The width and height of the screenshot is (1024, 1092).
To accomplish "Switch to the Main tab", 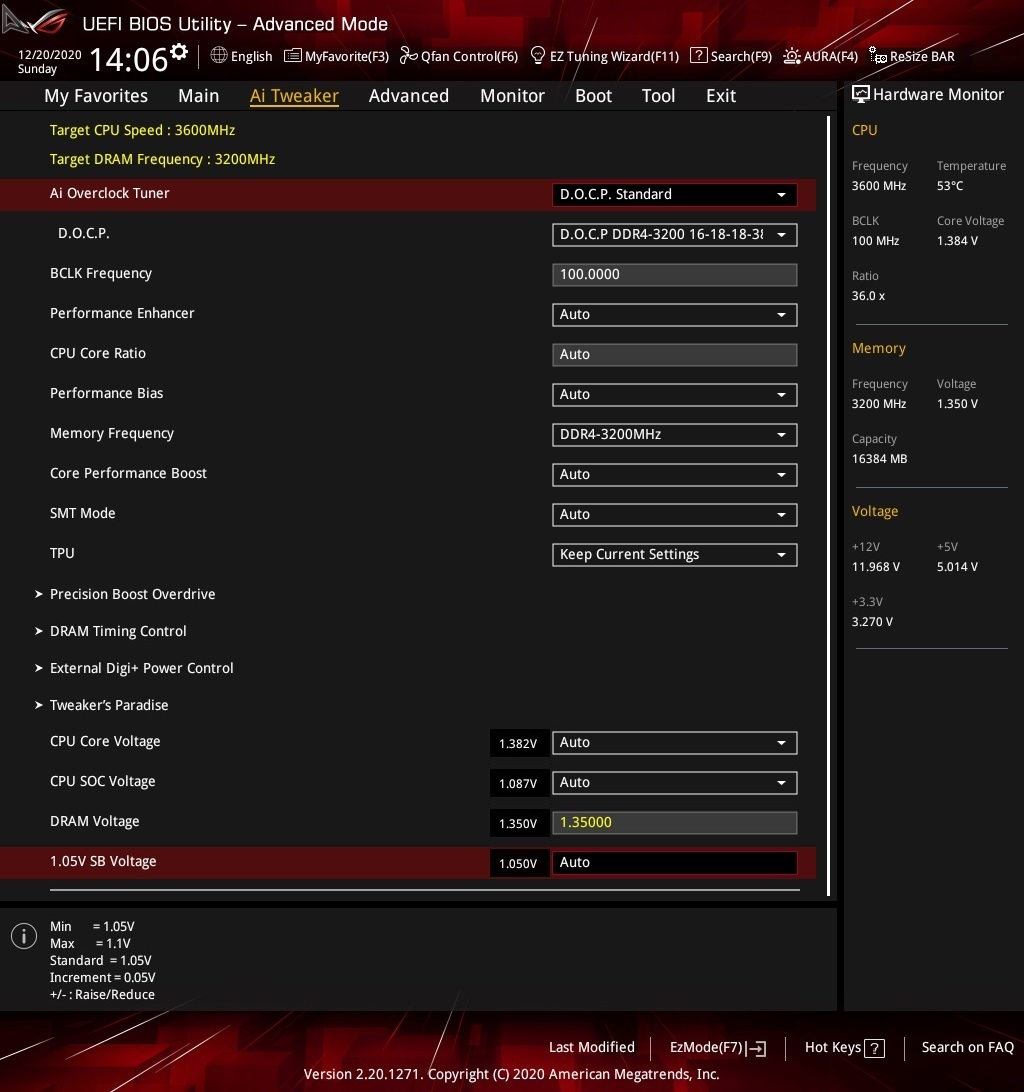I will (x=199, y=96).
